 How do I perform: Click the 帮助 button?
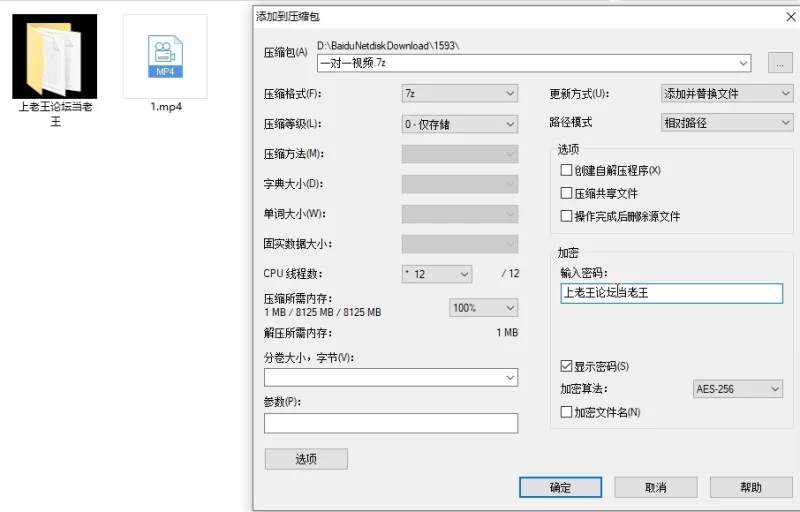(x=751, y=487)
